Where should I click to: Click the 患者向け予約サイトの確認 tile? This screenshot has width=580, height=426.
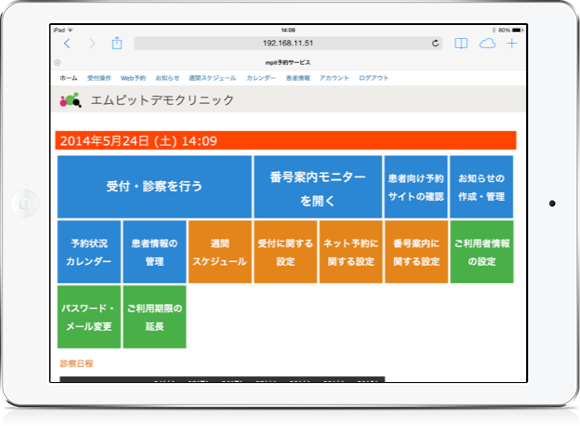(416, 187)
